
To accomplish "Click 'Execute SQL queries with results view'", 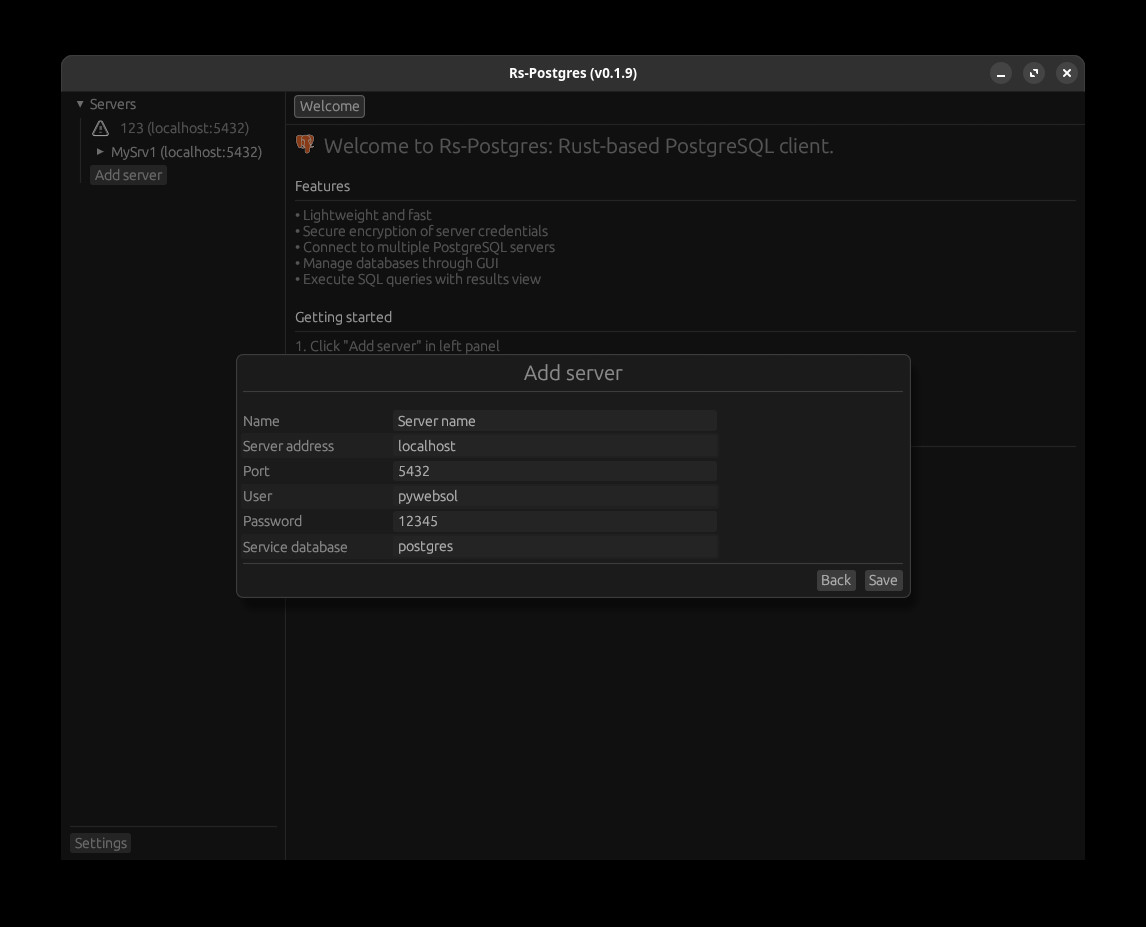I will [x=422, y=279].
